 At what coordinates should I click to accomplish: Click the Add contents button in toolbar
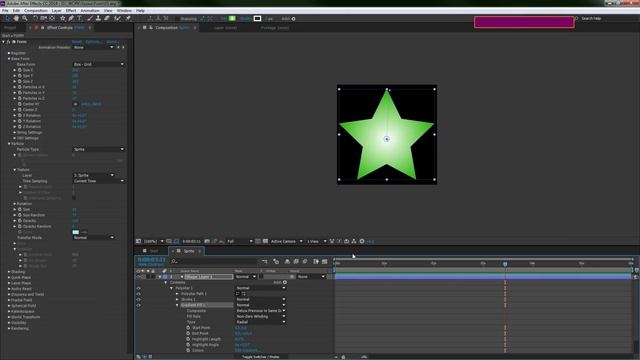coord(293,19)
